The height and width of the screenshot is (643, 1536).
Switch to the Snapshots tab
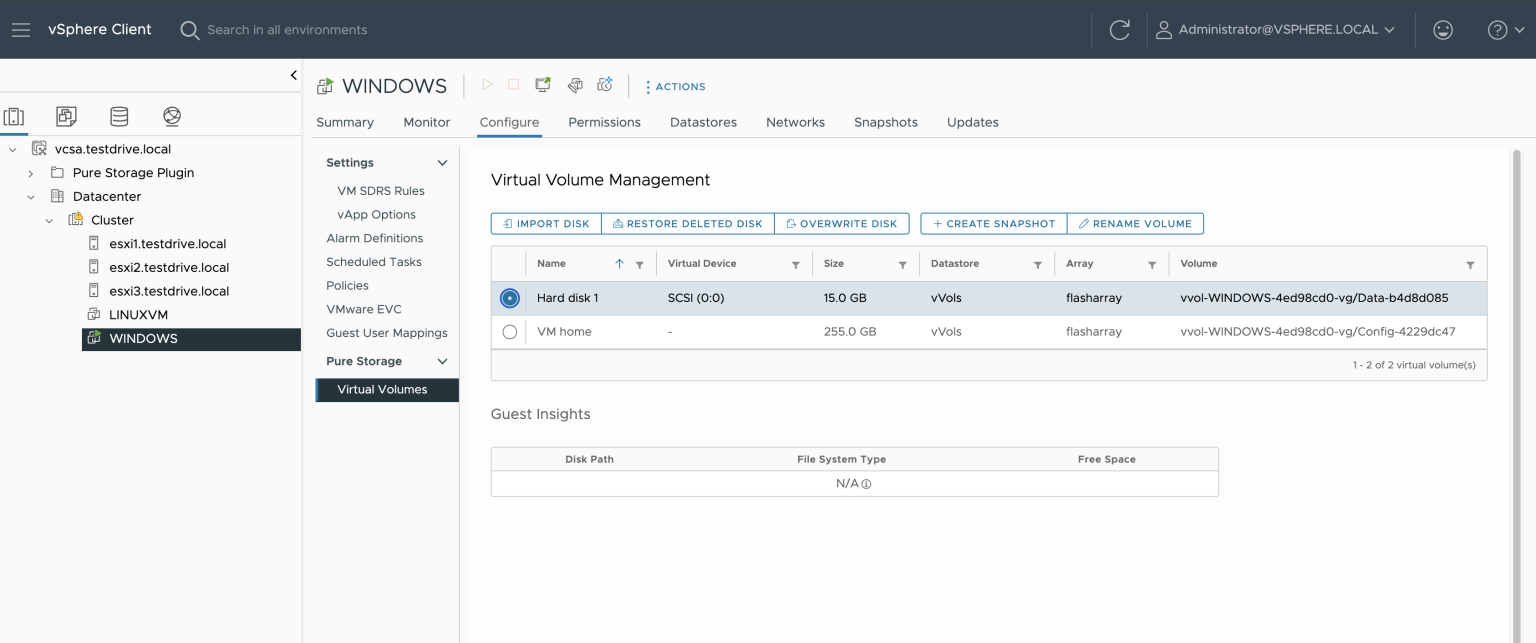click(x=885, y=122)
